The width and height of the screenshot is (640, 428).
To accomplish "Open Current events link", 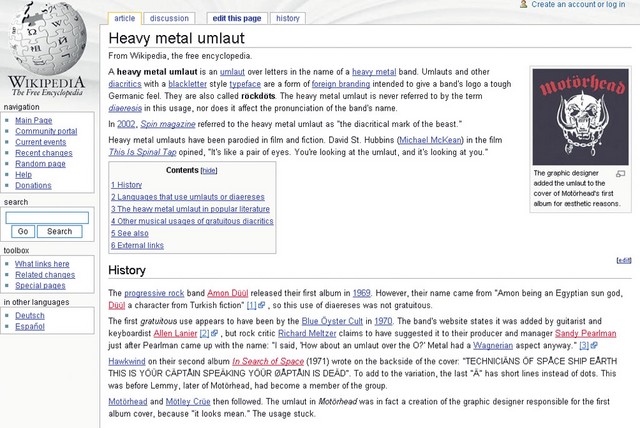I will [x=40, y=142].
